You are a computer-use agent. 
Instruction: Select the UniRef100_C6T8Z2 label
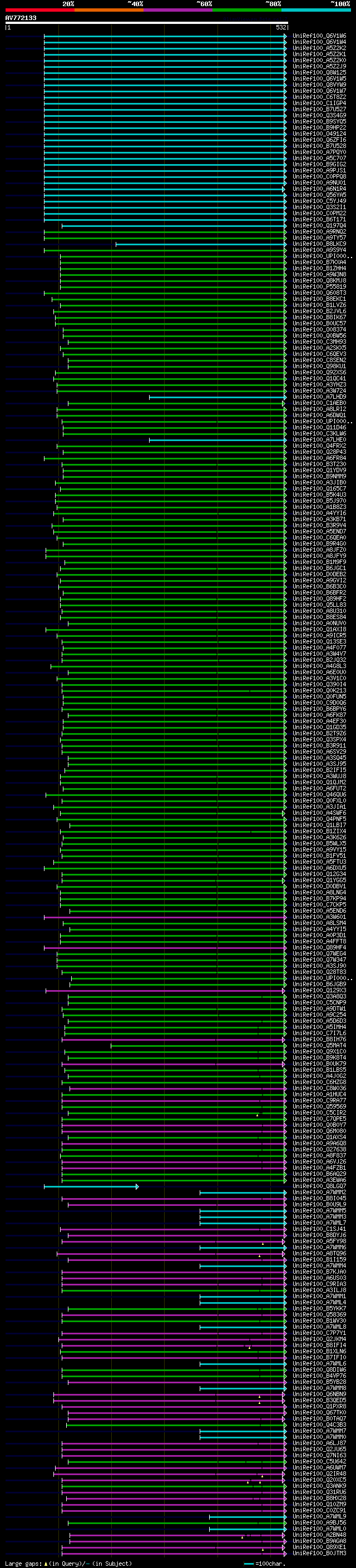319,97
